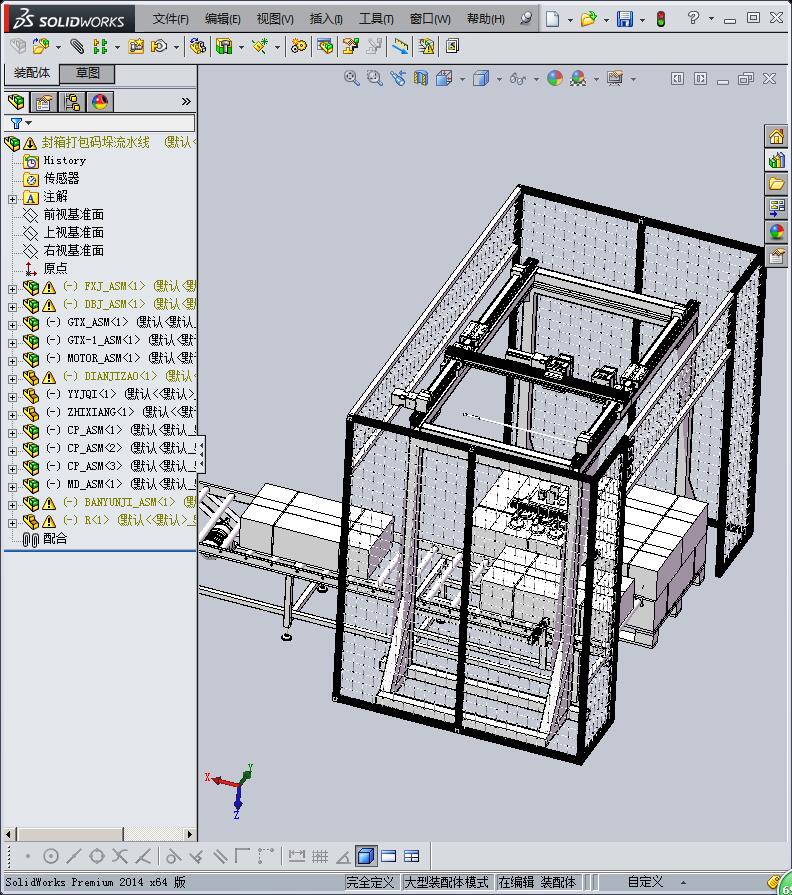The image size is (792, 895).
Task: Expand the FXJ_ASM<1> tree node
Action: [x=12, y=289]
